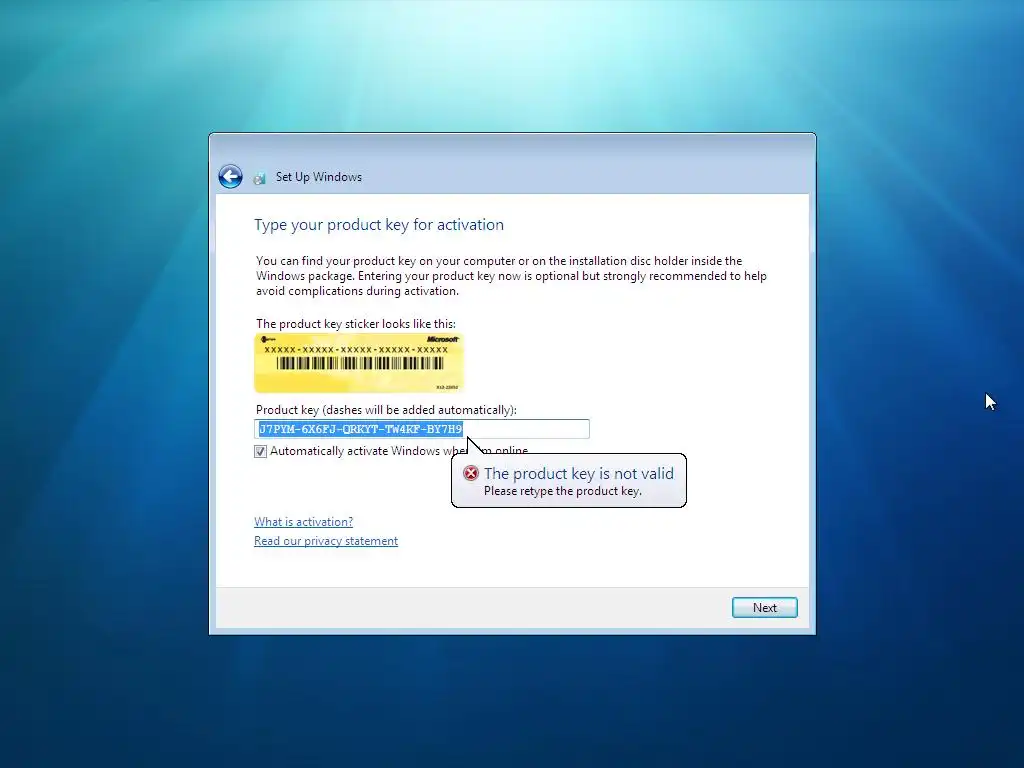This screenshot has width=1024, height=768.
Task: Click the 'Product key (dashes will be added automatically):' label
Action: click(386, 410)
